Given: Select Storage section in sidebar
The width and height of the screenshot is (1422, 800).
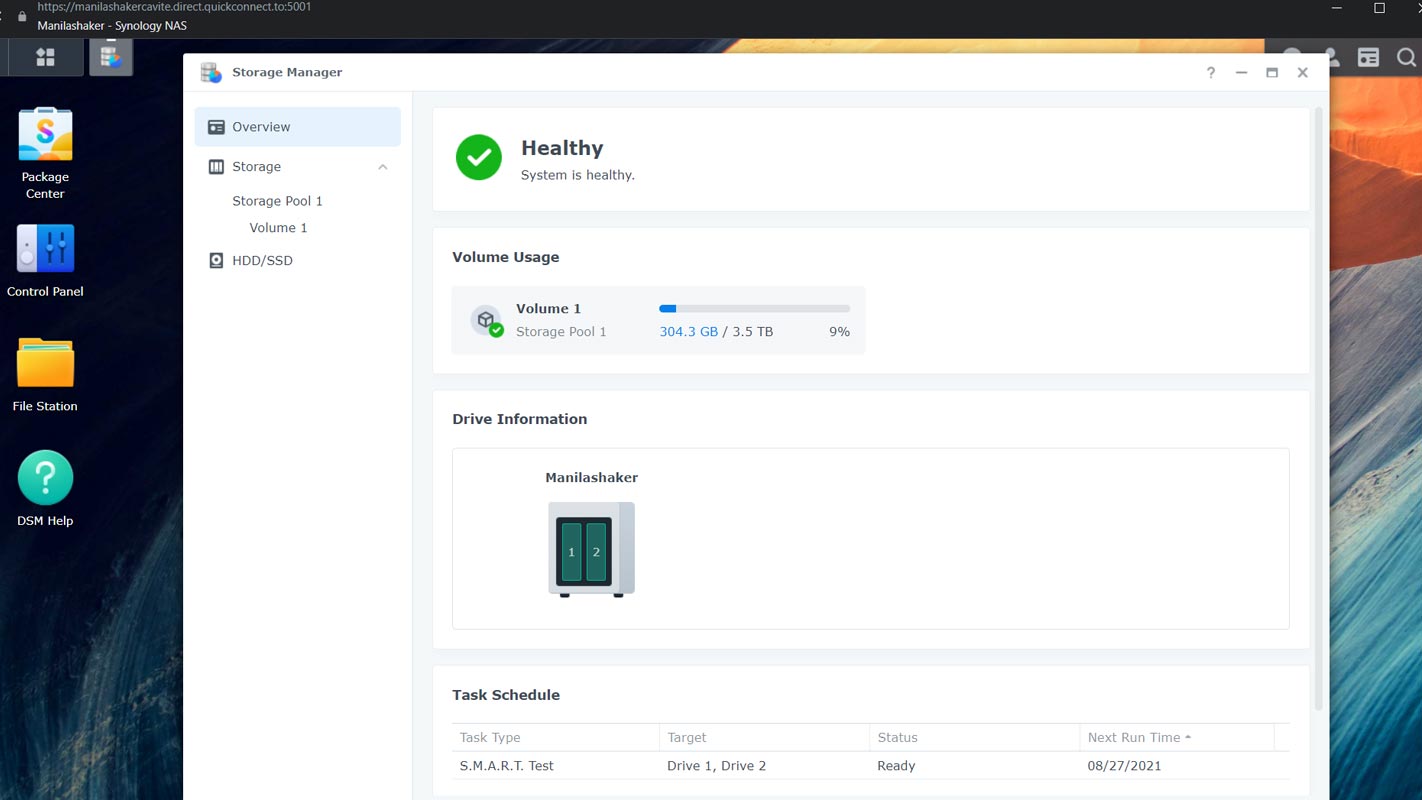Looking at the screenshot, I should [298, 167].
